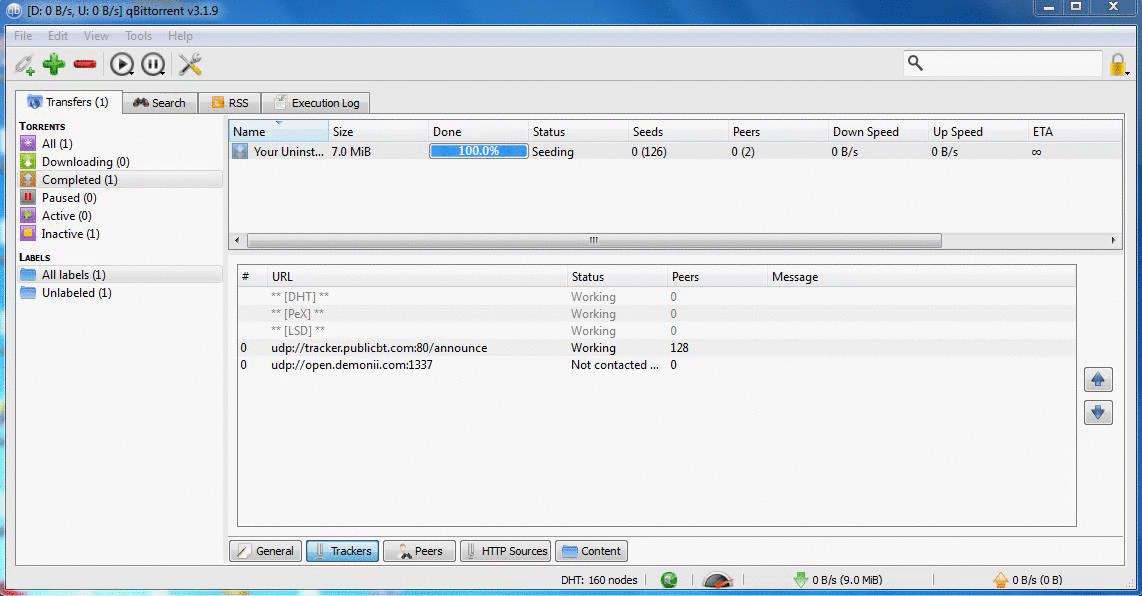Click the Paused filter icon
Screen dimensions: 1142x596
click(x=28, y=197)
